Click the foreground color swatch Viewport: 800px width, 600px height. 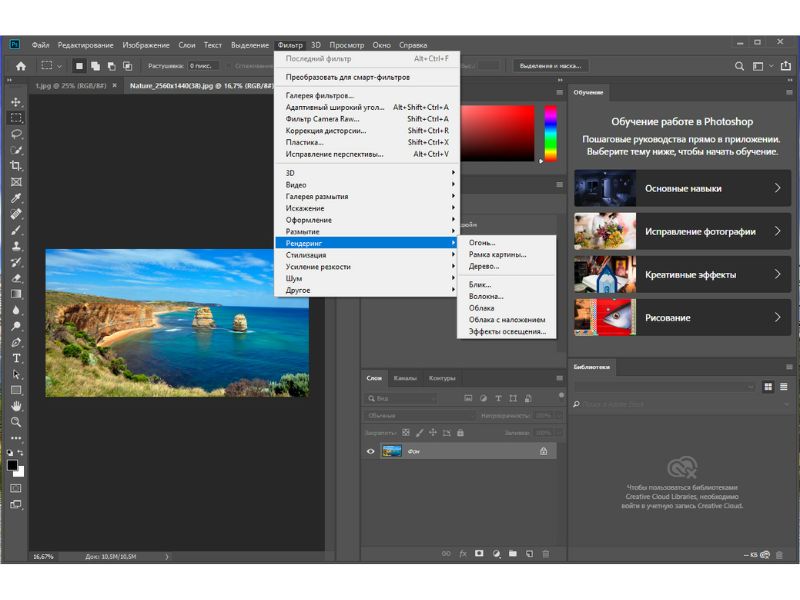[13, 465]
